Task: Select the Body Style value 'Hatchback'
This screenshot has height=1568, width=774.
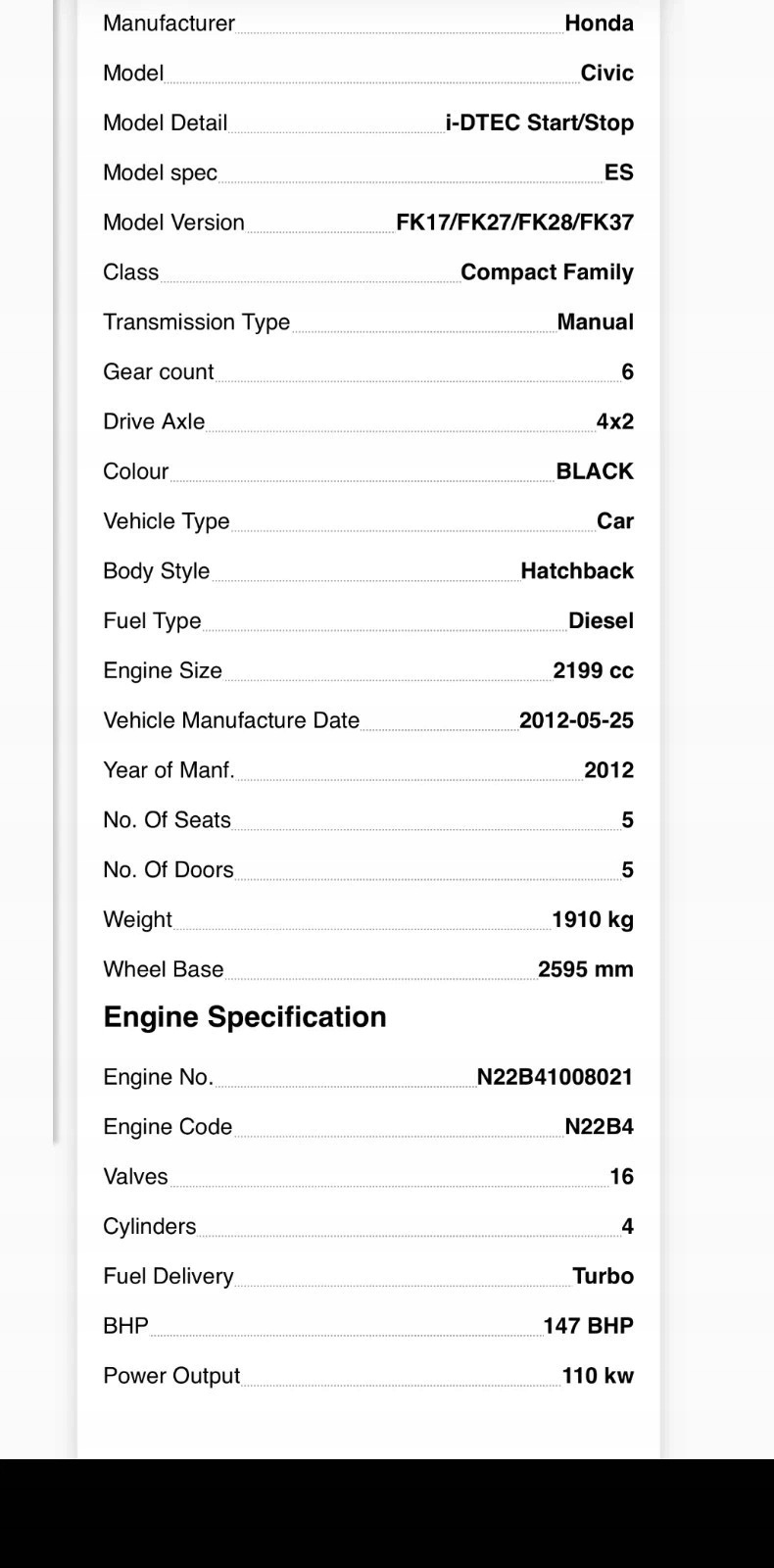Action: coord(577,571)
